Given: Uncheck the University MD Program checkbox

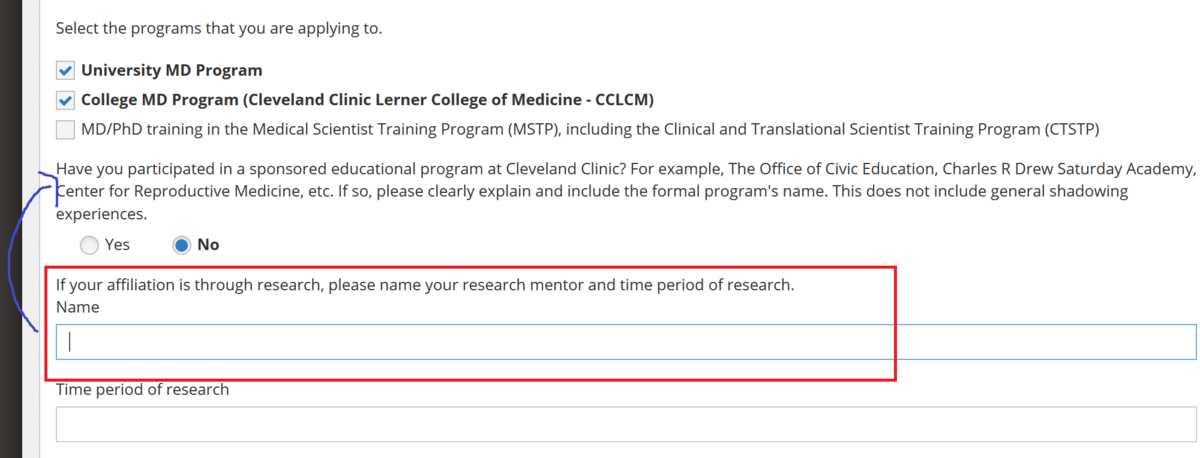Looking at the screenshot, I should pyautogui.click(x=66, y=70).
